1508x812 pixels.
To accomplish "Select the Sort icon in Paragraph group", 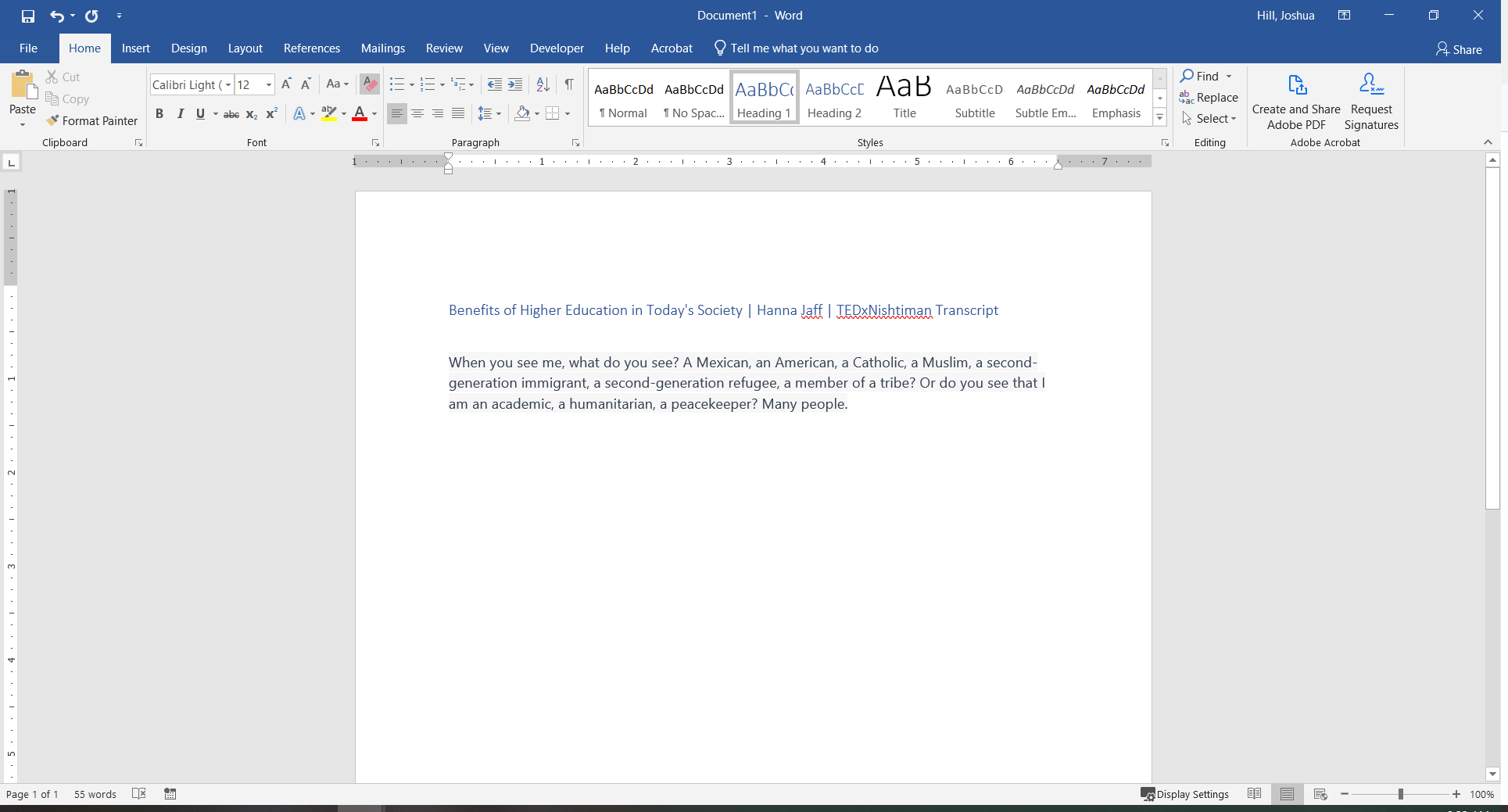I will (543, 84).
